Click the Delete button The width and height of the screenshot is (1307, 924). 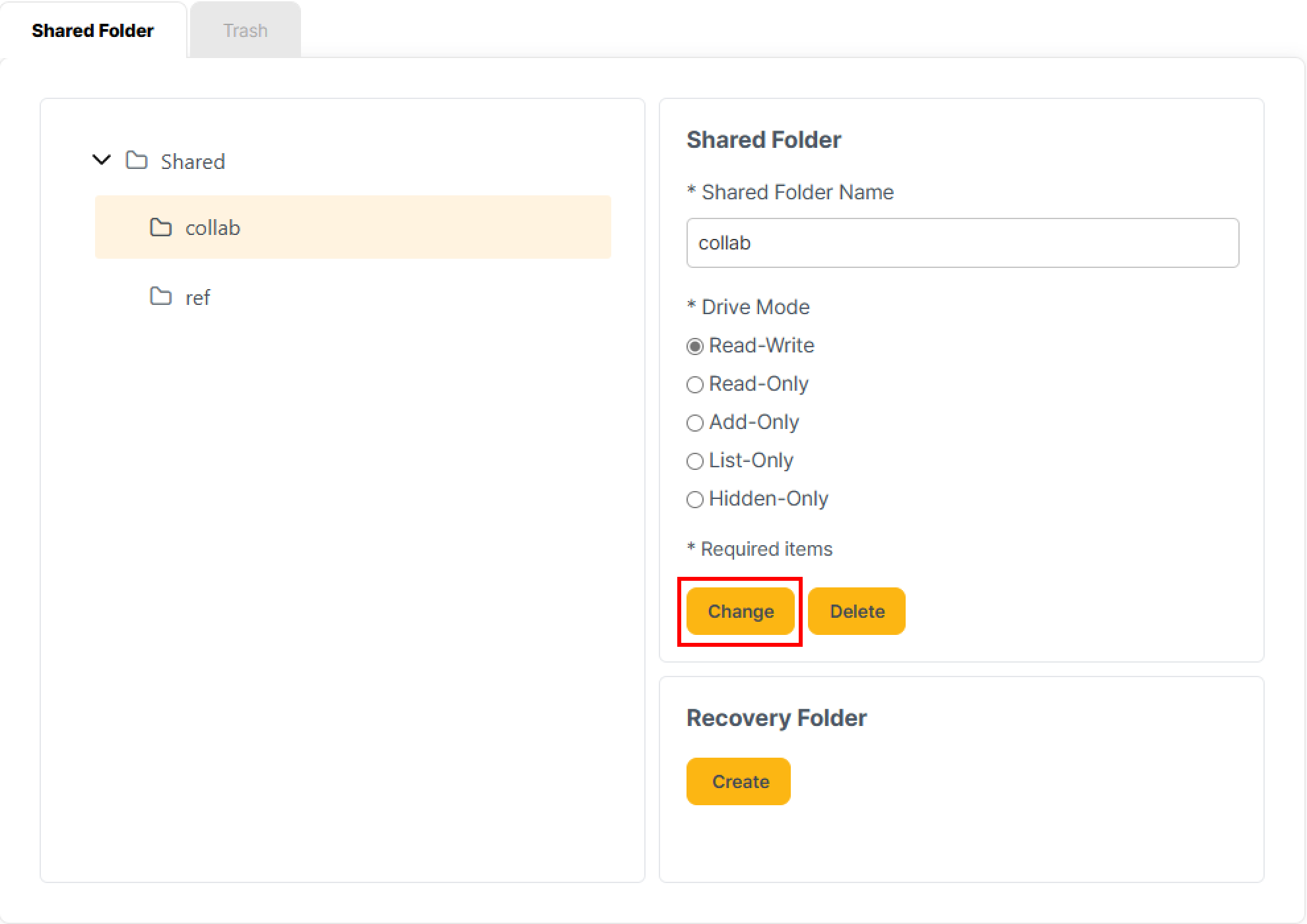856,611
